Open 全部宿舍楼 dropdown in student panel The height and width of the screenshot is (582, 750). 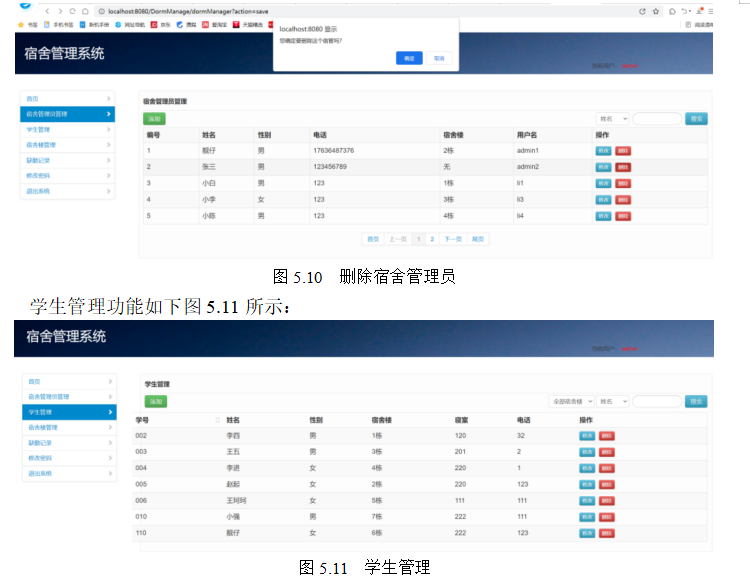572,401
